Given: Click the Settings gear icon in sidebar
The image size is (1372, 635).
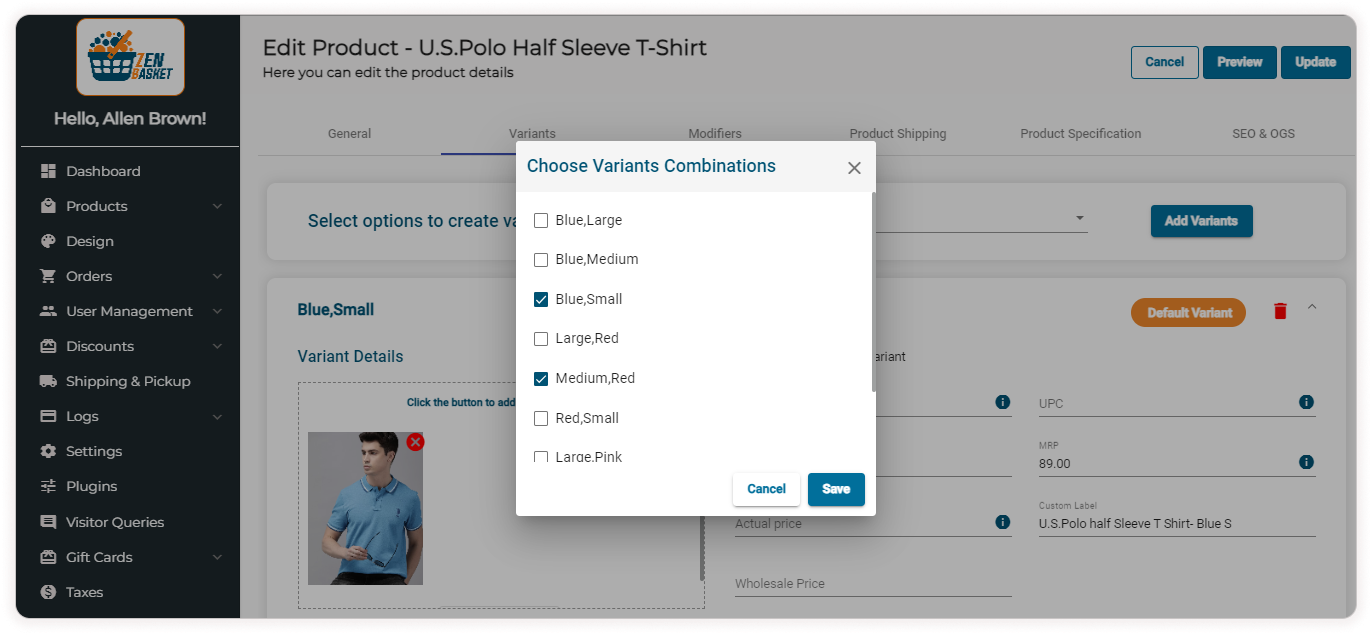Looking at the screenshot, I should pyautogui.click(x=48, y=451).
